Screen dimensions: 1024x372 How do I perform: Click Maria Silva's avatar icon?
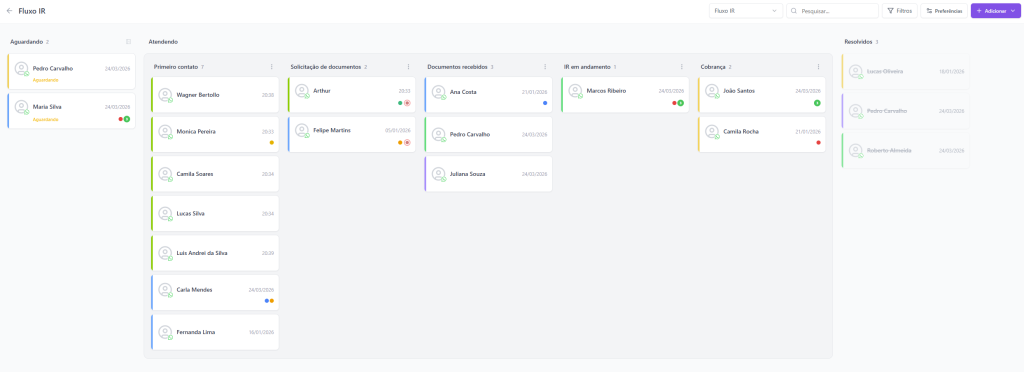[x=22, y=108]
